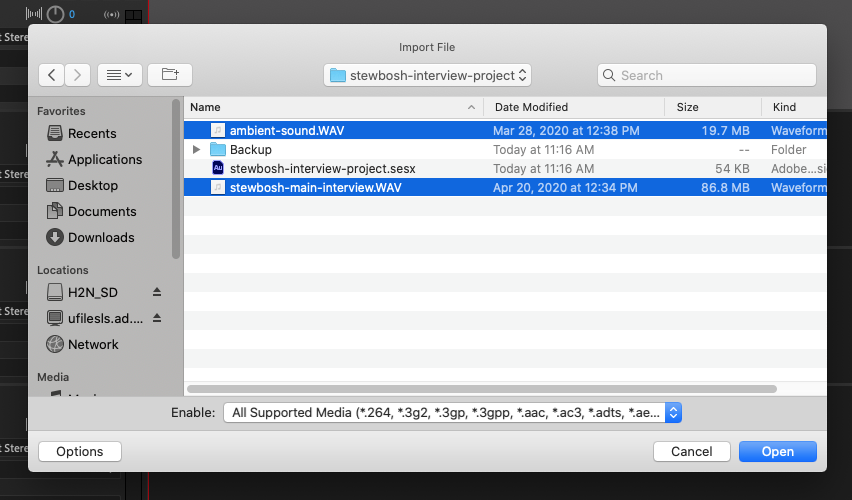852x500 pixels.
Task: Click the H2N_SD drive icon
Action: (x=55, y=292)
